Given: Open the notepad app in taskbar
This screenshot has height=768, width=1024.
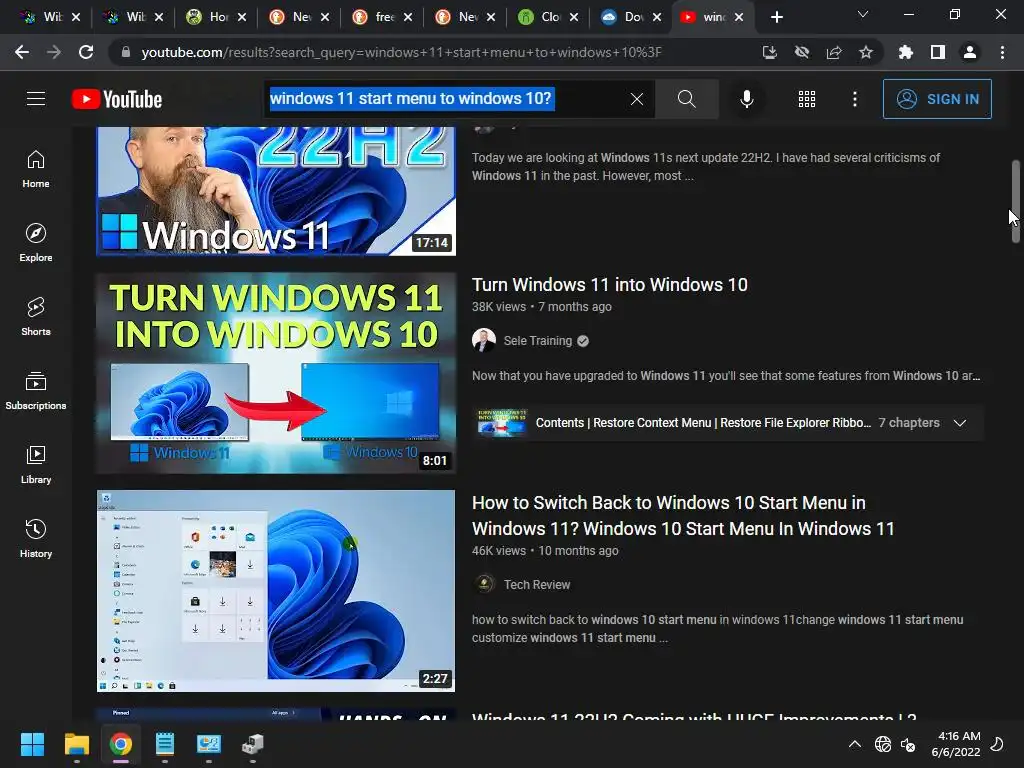Looking at the screenshot, I should (165, 744).
